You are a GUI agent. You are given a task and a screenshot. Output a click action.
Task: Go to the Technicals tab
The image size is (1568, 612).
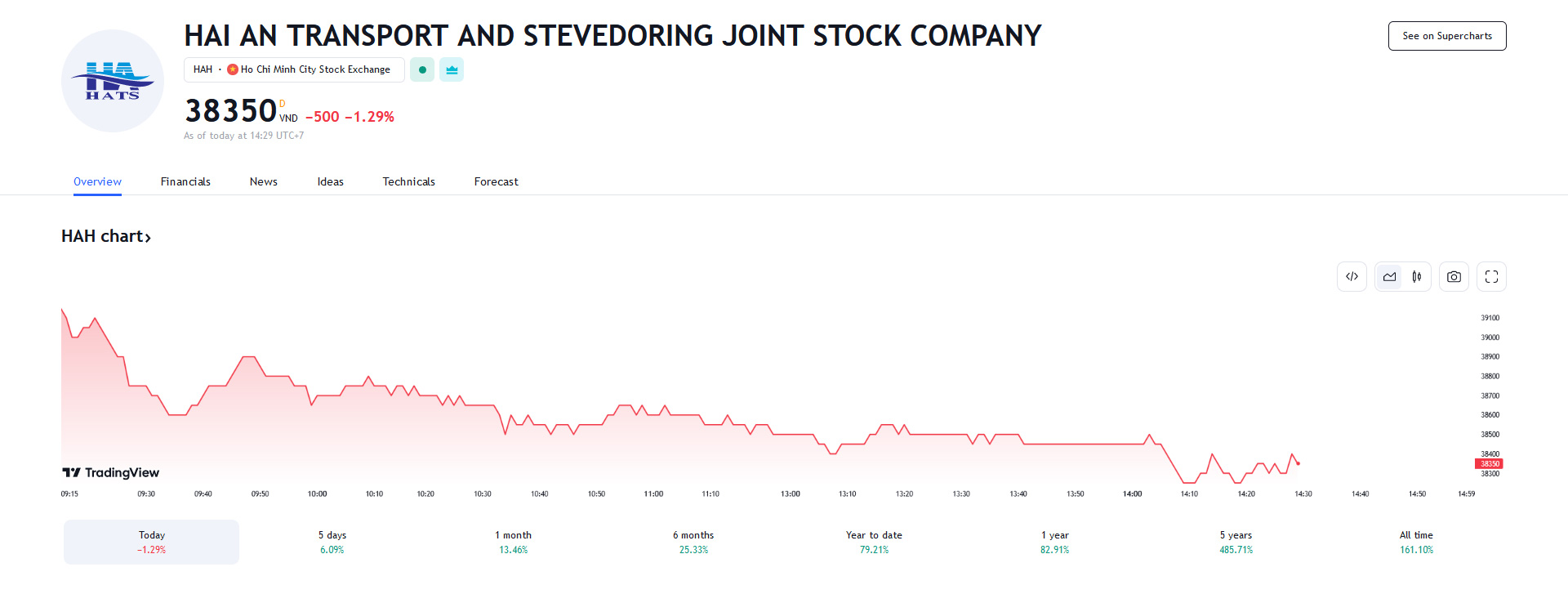coord(408,181)
